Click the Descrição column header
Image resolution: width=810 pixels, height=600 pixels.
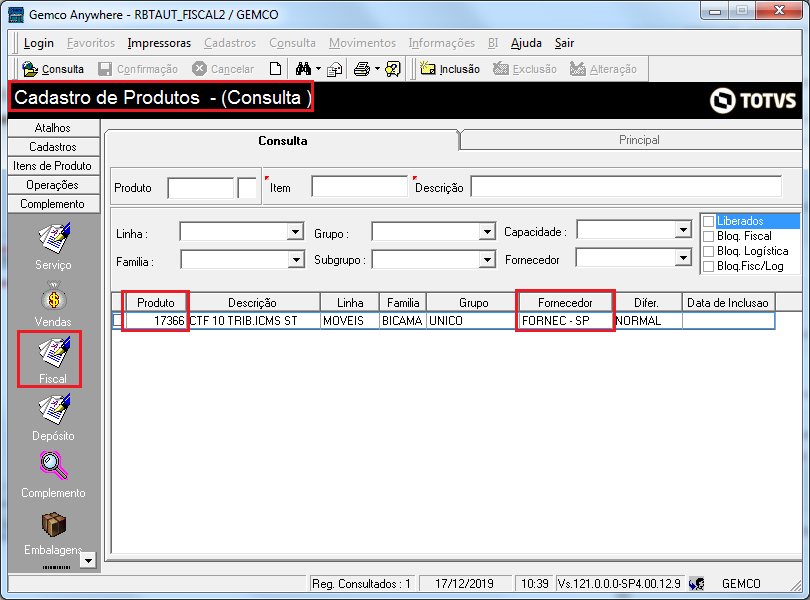[253, 302]
